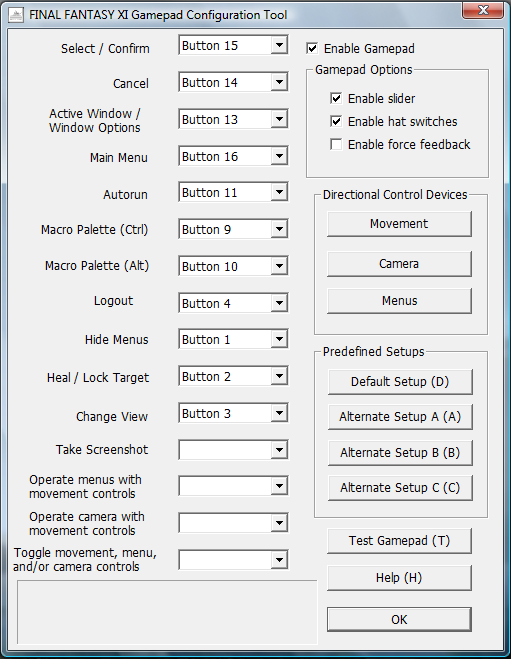Open the Camera control settings
The height and width of the screenshot is (659, 511).
tap(399, 264)
